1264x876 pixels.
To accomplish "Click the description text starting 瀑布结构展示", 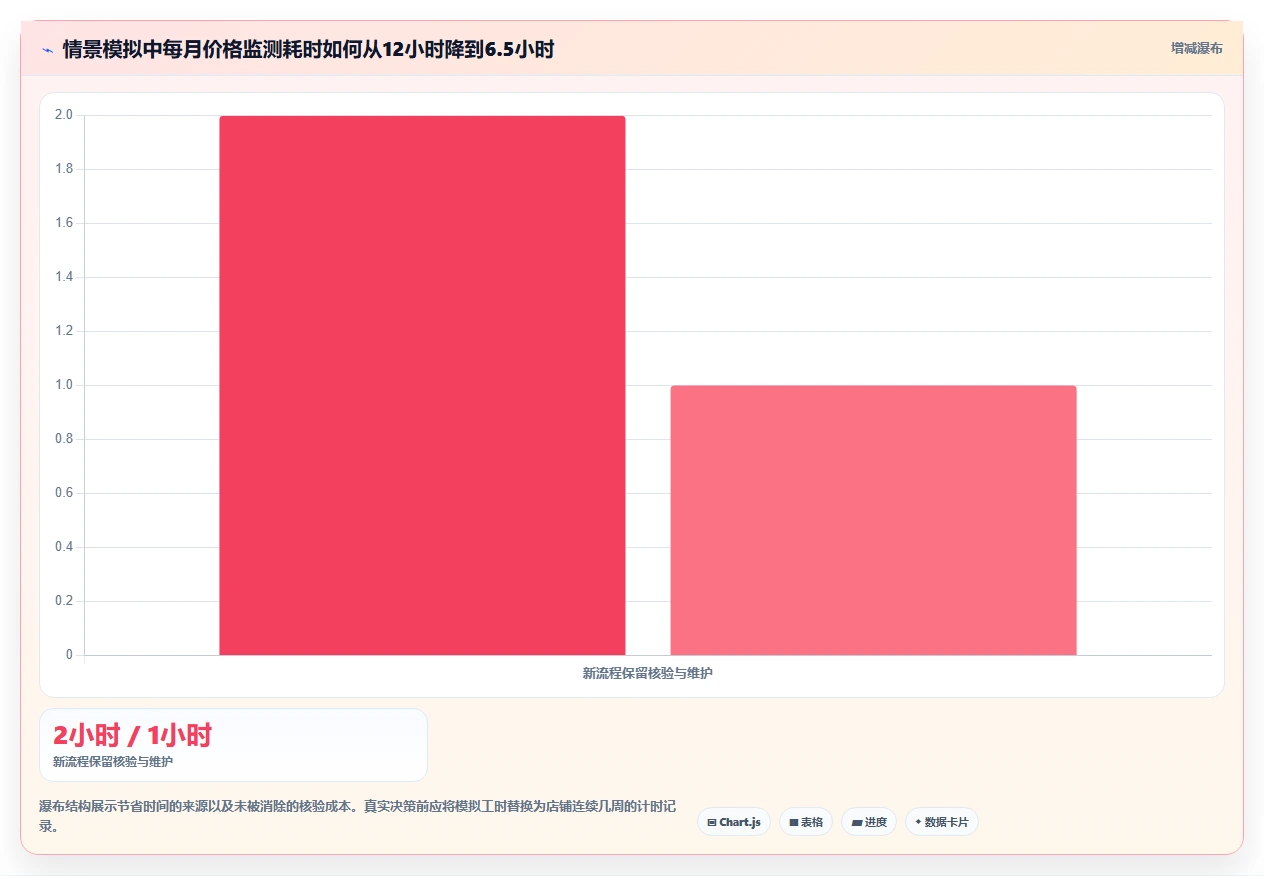I will click(x=359, y=816).
